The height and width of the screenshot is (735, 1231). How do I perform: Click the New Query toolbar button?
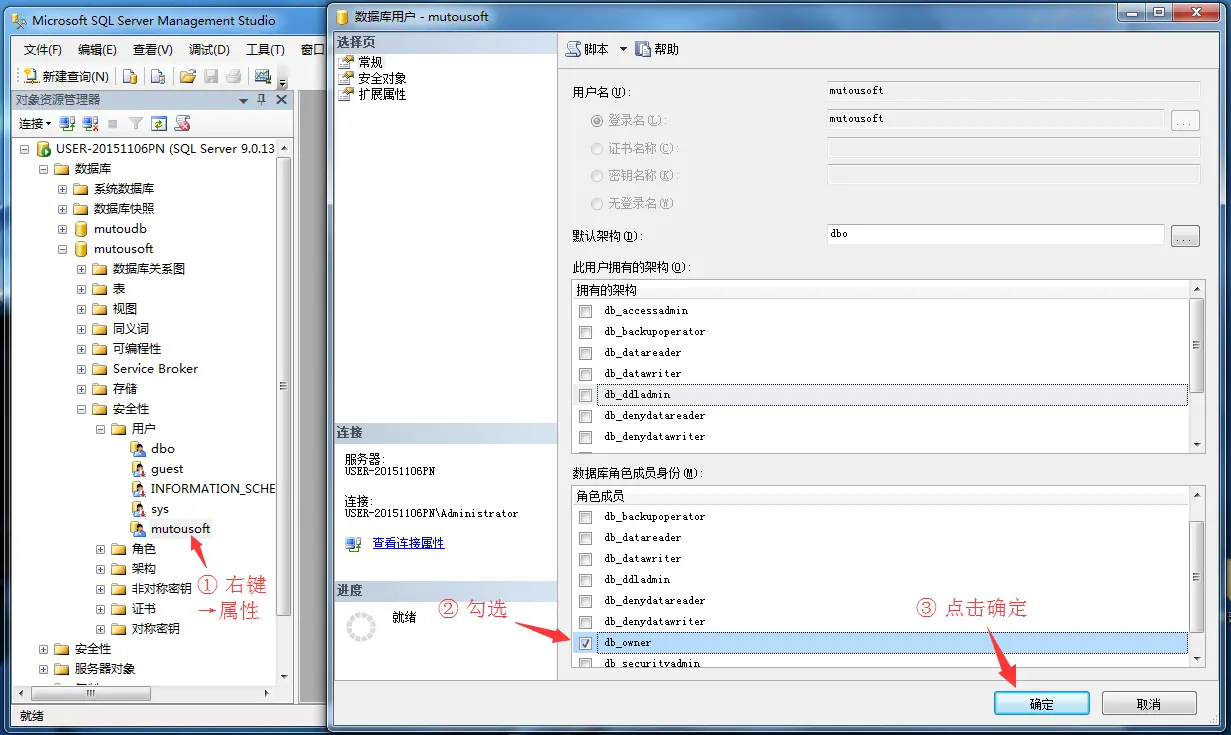coord(66,76)
